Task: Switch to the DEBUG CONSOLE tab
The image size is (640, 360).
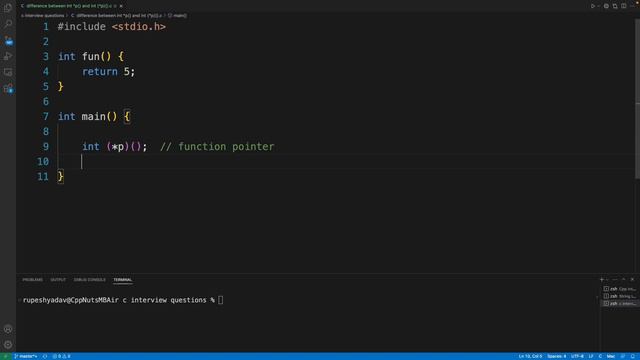Action: point(89,280)
